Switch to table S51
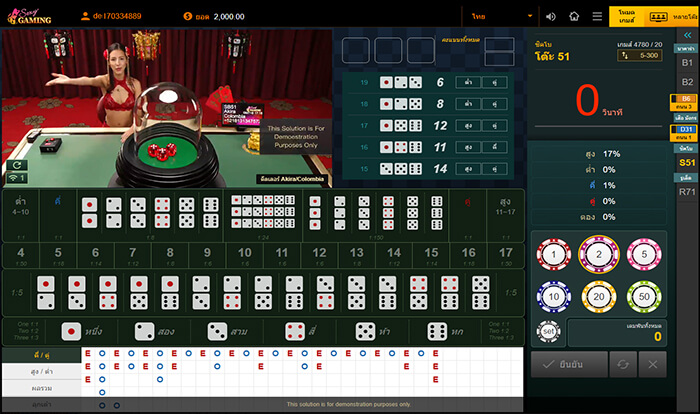The width and height of the screenshot is (700, 414). click(x=688, y=163)
